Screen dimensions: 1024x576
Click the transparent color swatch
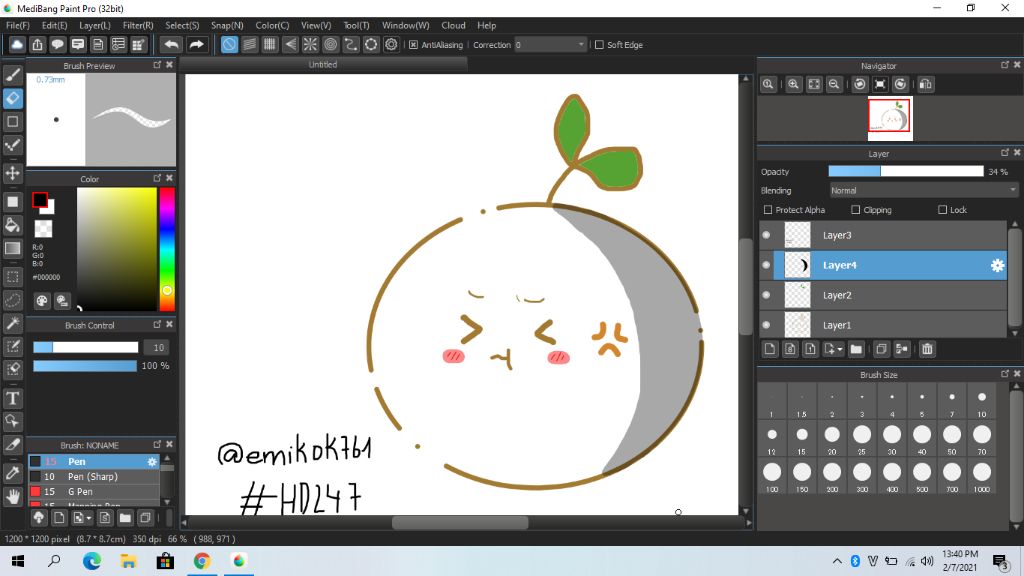click(x=43, y=229)
